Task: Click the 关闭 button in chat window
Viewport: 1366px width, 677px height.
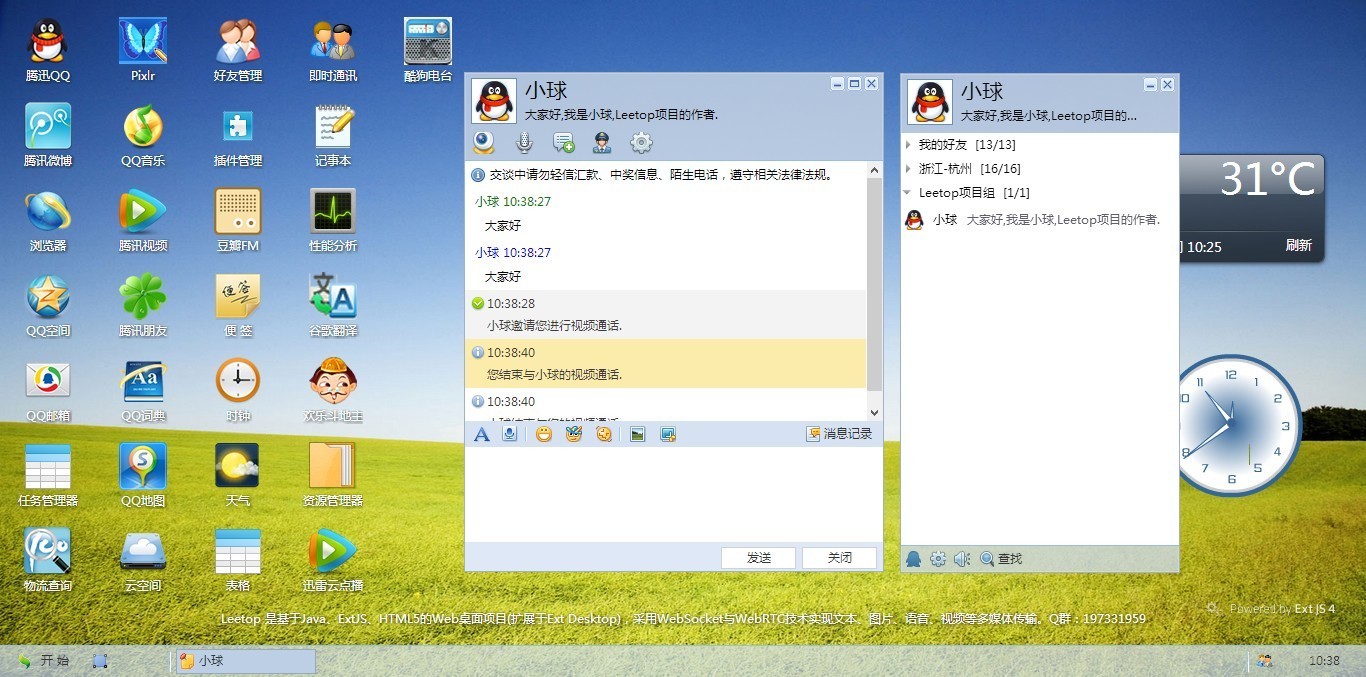Action: 839,558
